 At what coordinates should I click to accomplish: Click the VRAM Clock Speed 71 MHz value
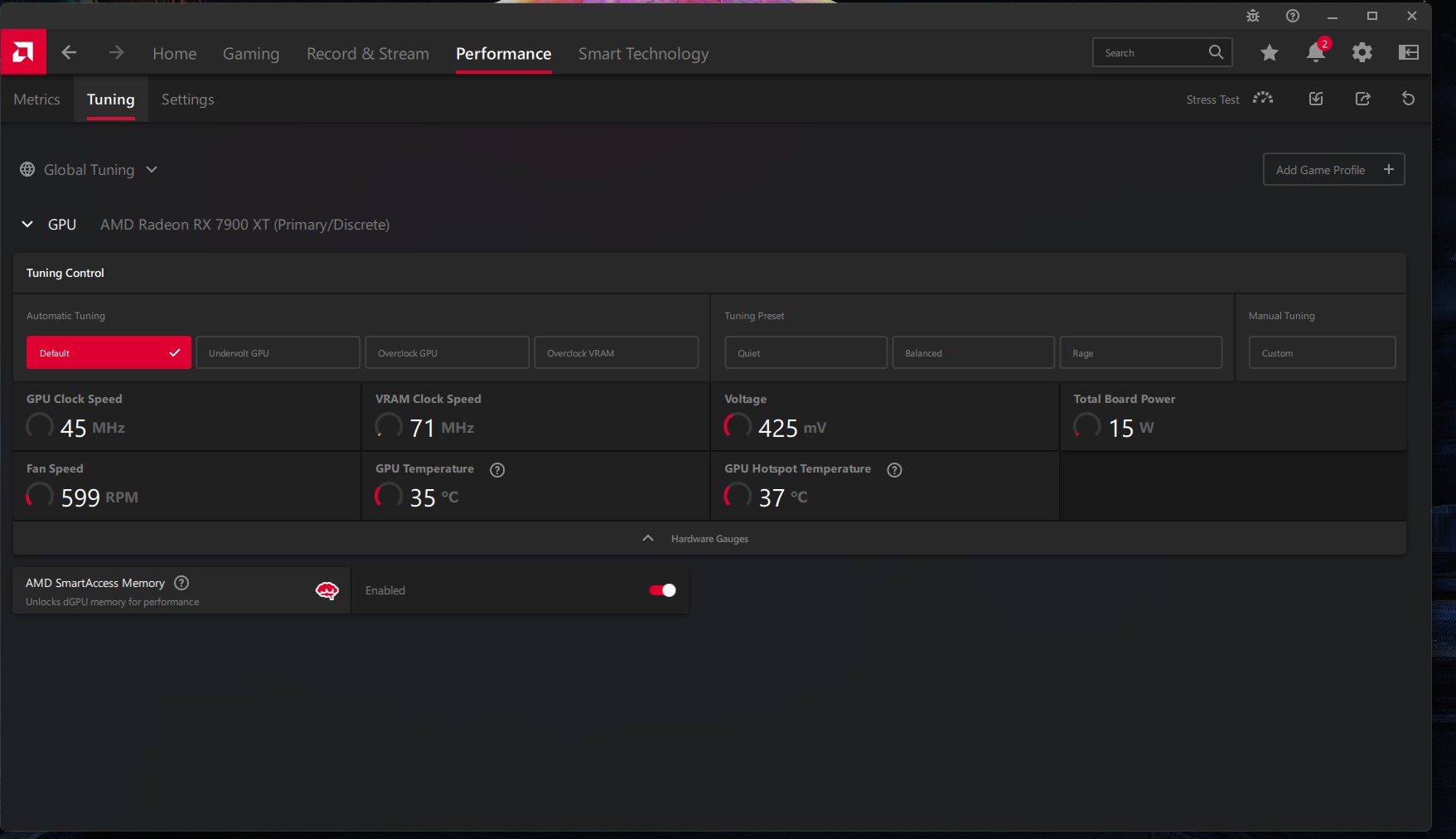pos(442,428)
